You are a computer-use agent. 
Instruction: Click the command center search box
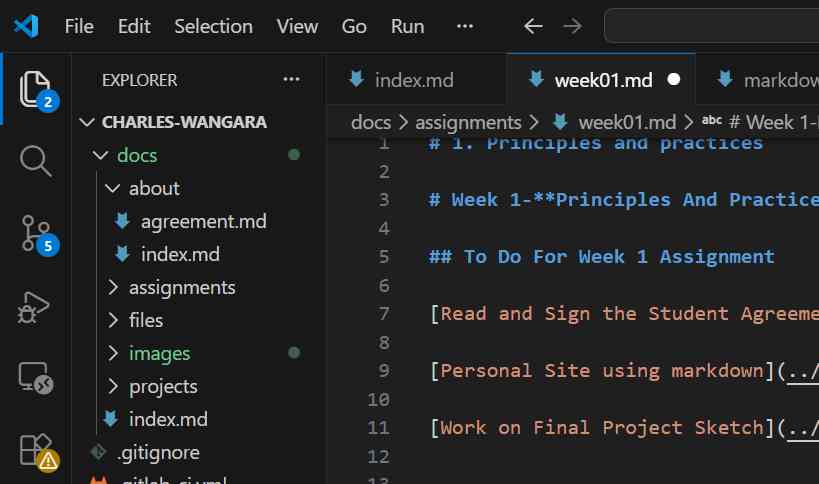tap(711, 27)
